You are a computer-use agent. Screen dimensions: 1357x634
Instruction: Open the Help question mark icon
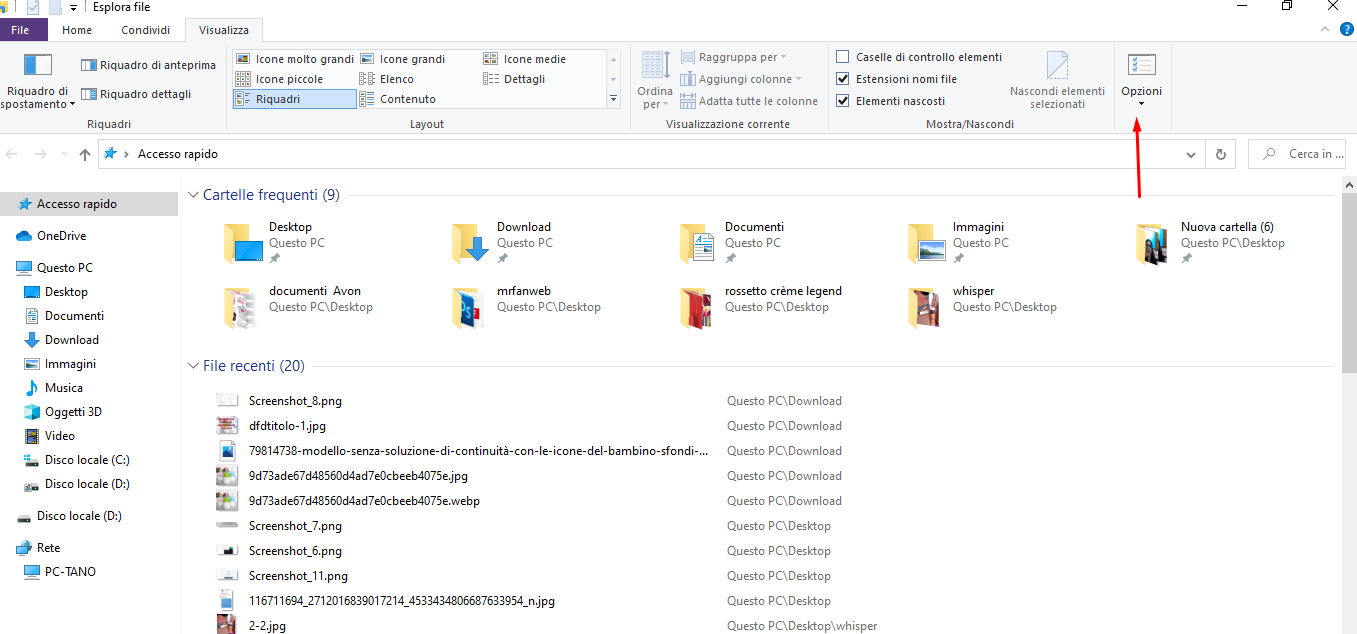point(1345,30)
